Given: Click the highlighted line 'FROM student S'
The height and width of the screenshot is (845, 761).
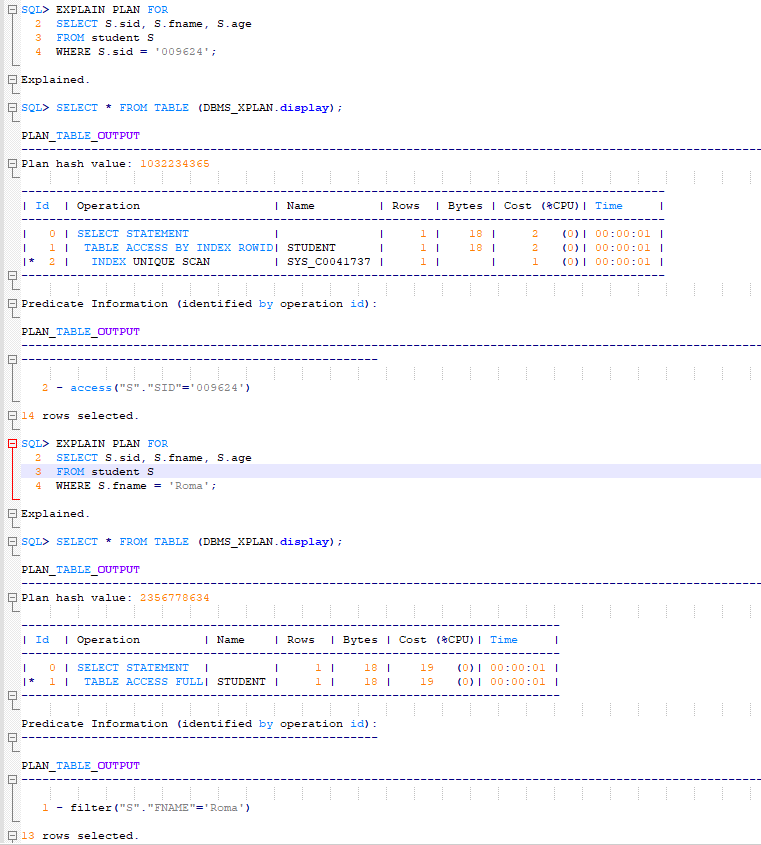Looking at the screenshot, I should pyautogui.click(x=391, y=472).
